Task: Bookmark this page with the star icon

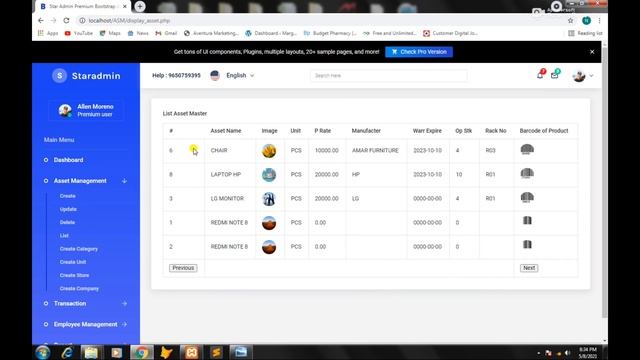Action: (571, 20)
